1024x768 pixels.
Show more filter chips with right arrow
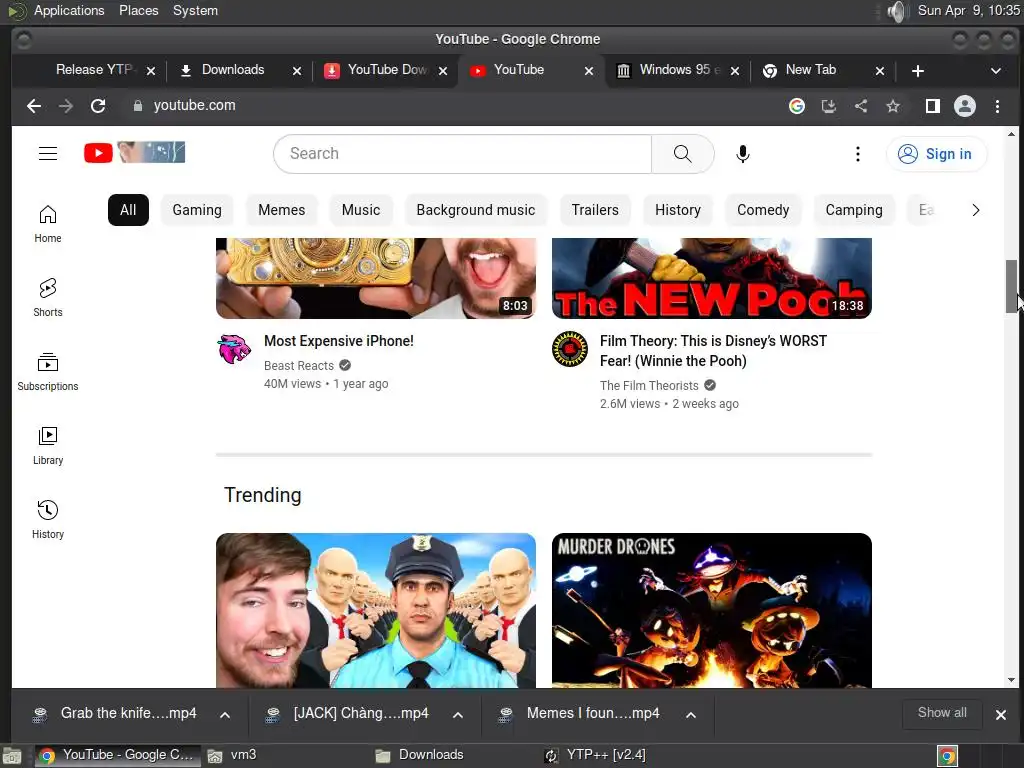[976, 210]
